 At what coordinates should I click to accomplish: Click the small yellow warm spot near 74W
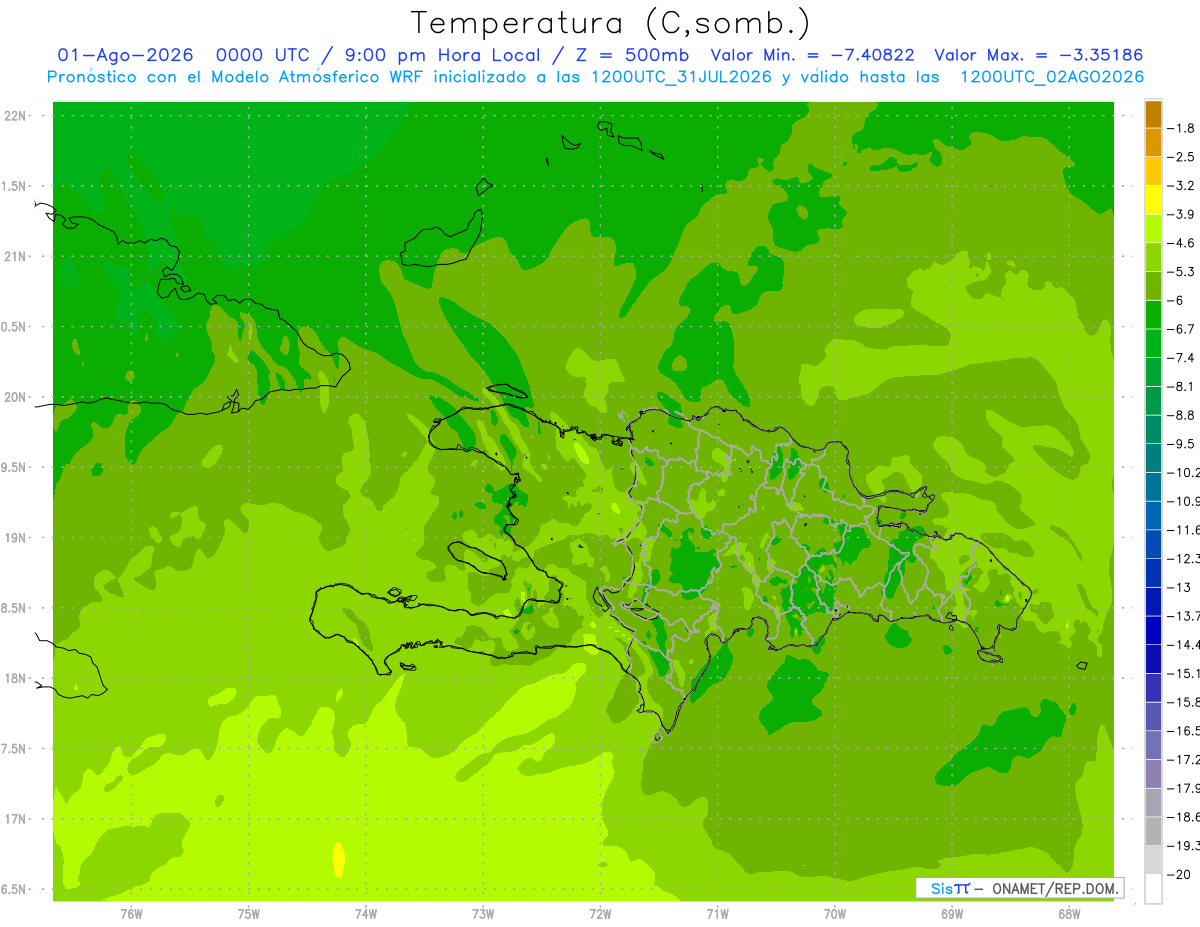(338, 859)
